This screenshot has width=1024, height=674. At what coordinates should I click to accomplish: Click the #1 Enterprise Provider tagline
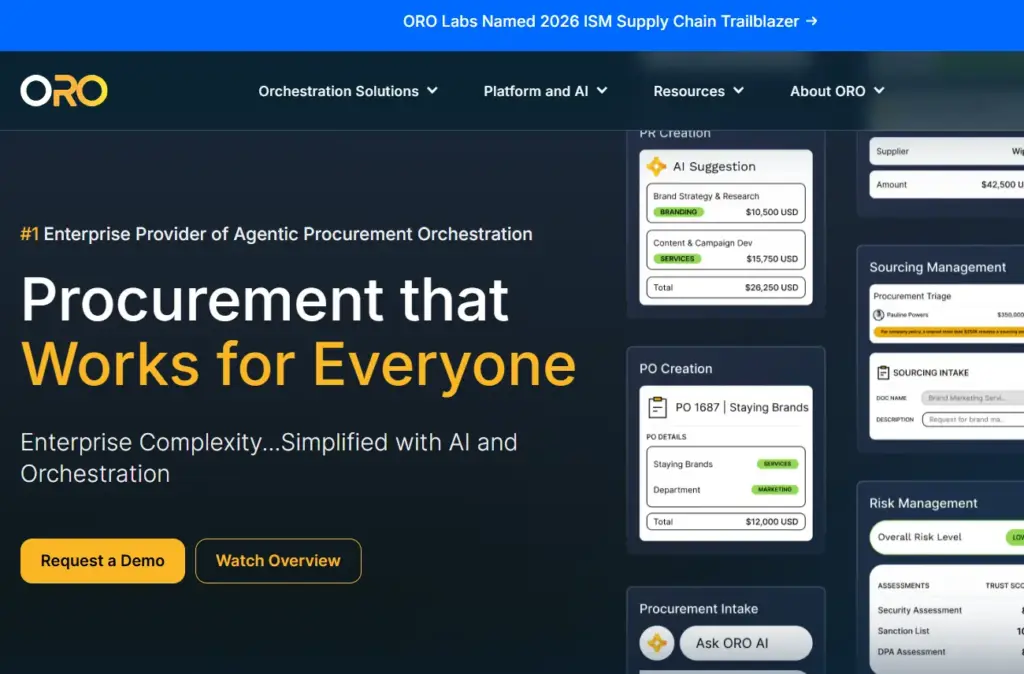pyautogui.click(x=276, y=234)
